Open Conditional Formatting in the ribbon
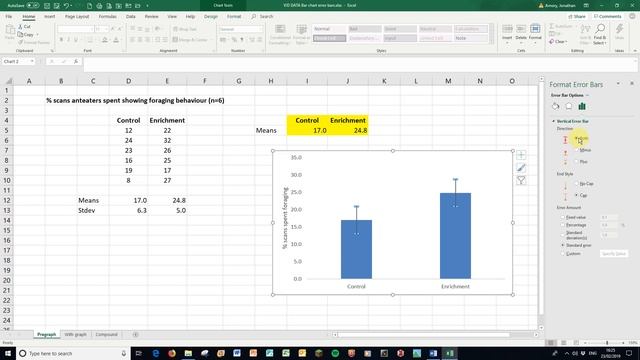The image size is (640, 360). click(x=280, y=34)
